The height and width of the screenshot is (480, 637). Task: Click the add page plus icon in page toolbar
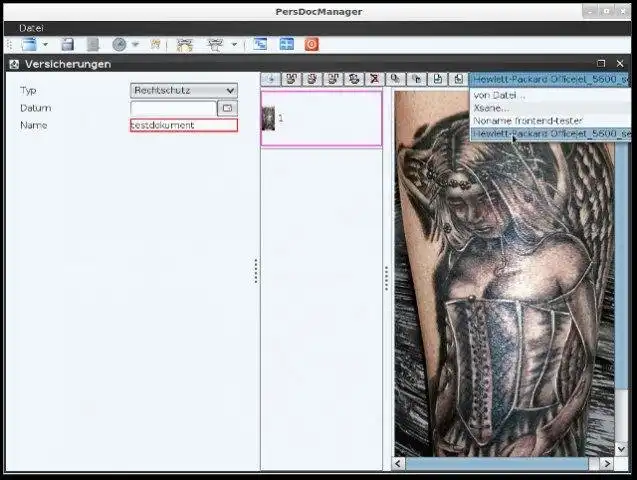pos(271,79)
